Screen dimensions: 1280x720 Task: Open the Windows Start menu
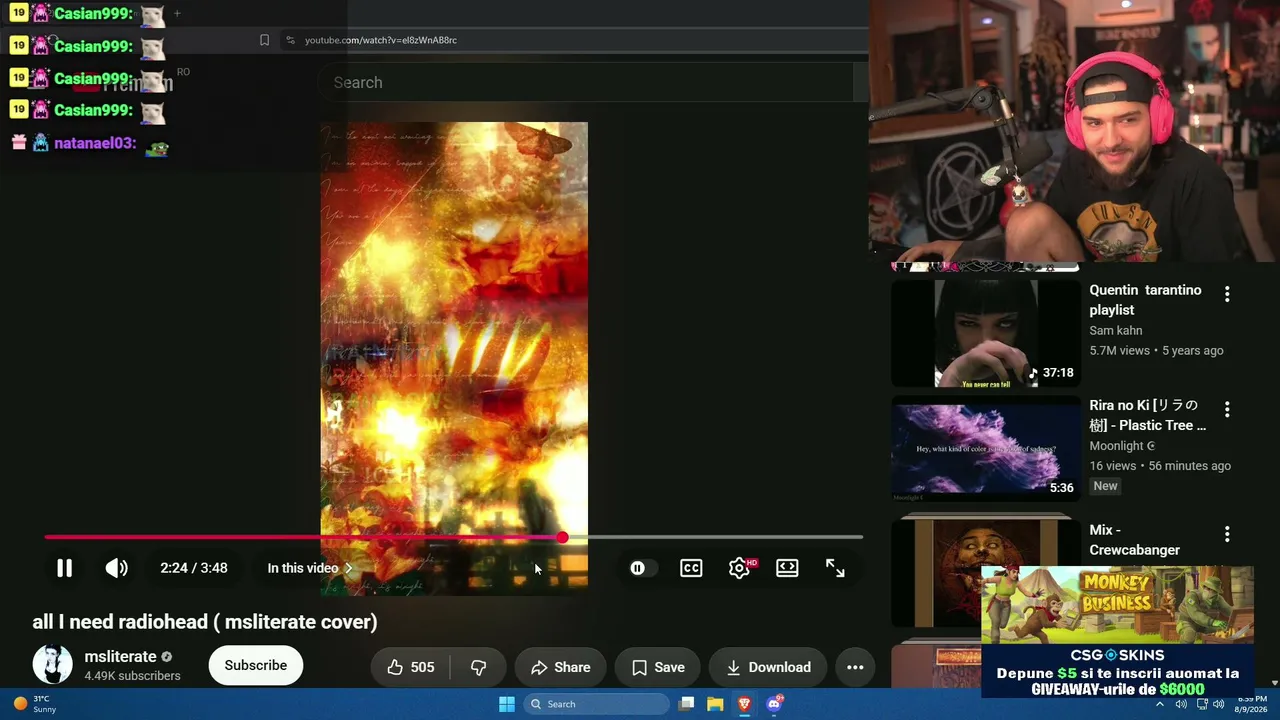tap(507, 704)
